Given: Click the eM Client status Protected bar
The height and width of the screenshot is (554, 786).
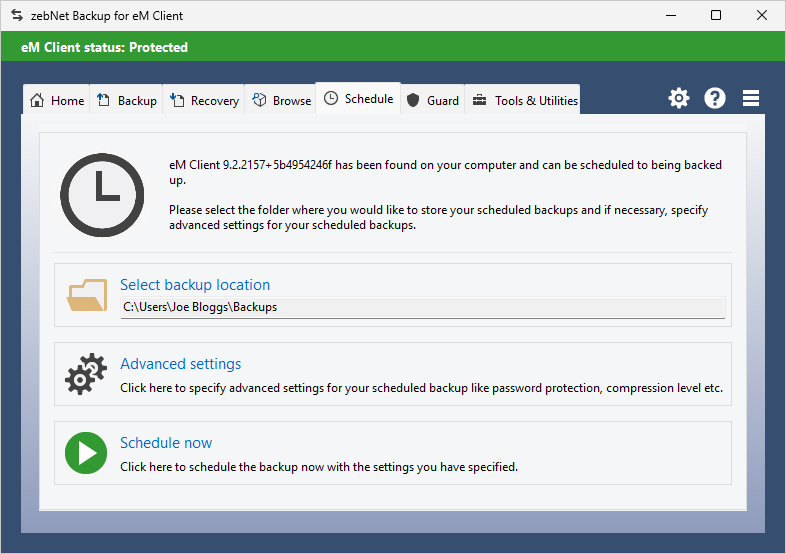Looking at the screenshot, I should 393,47.
